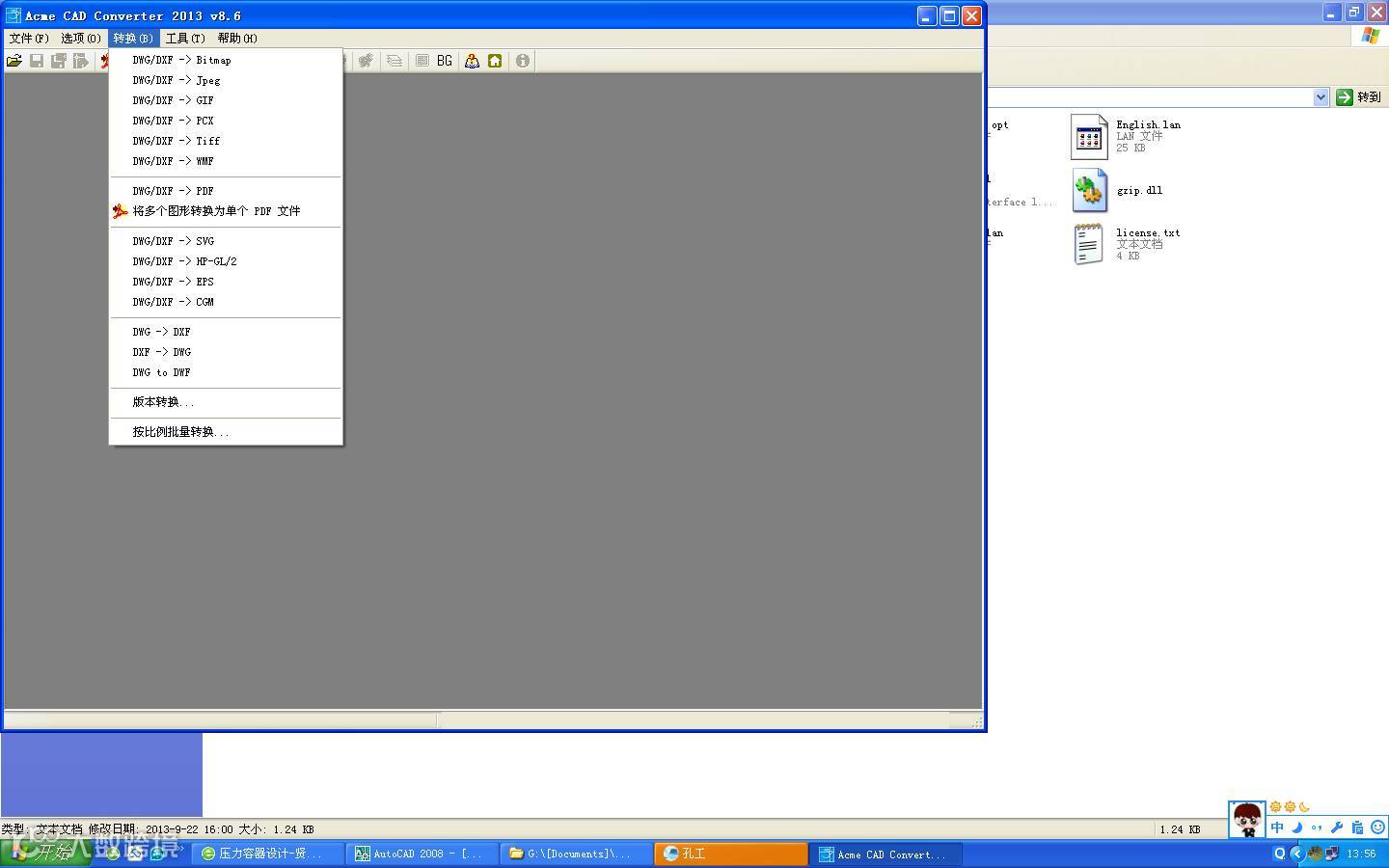The height and width of the screenshot is (868, 1389).
Task: Choose DWG/DXF -> HP-GL/2 conversion
Action: [226, 261]
